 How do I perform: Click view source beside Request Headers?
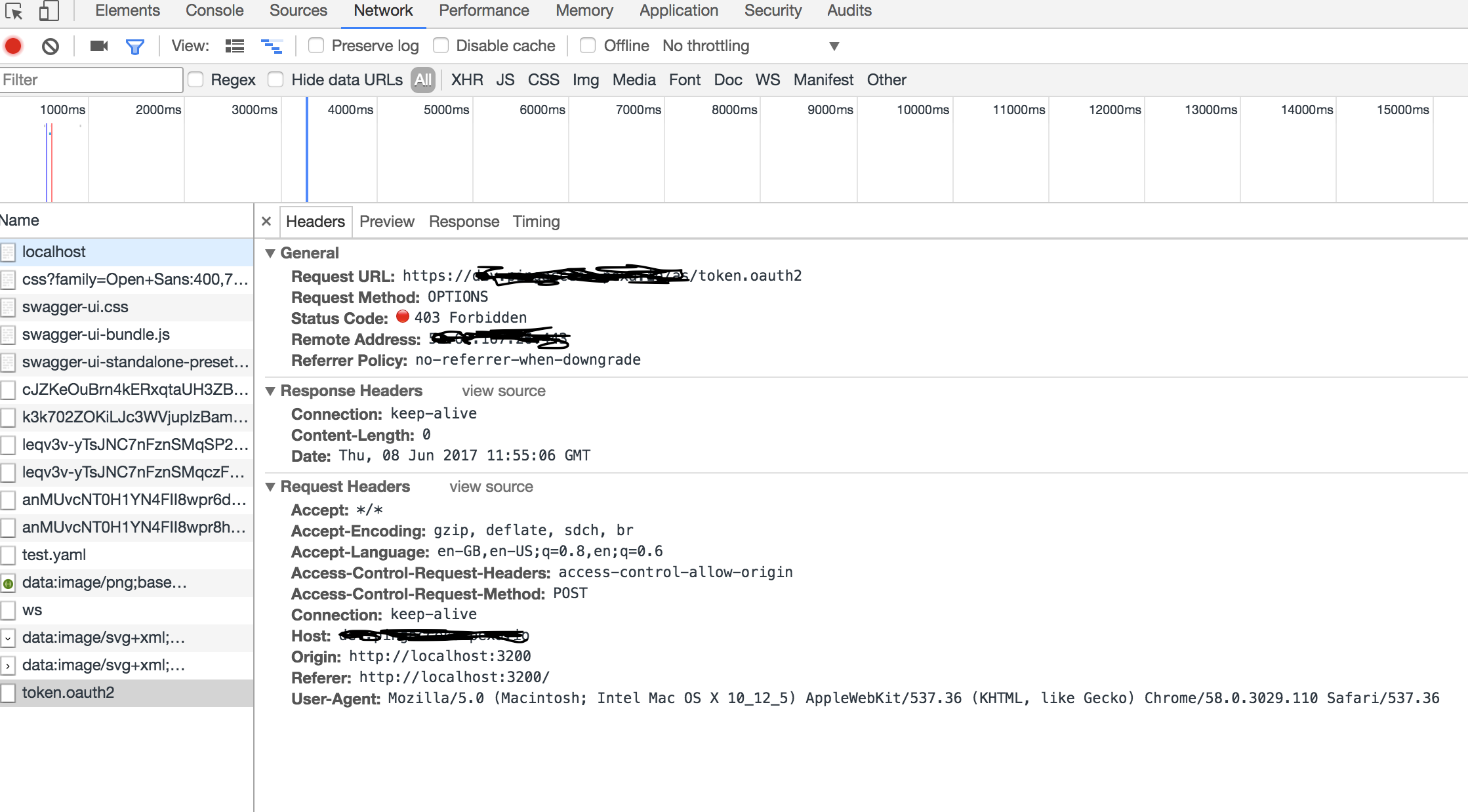point(491,487)
